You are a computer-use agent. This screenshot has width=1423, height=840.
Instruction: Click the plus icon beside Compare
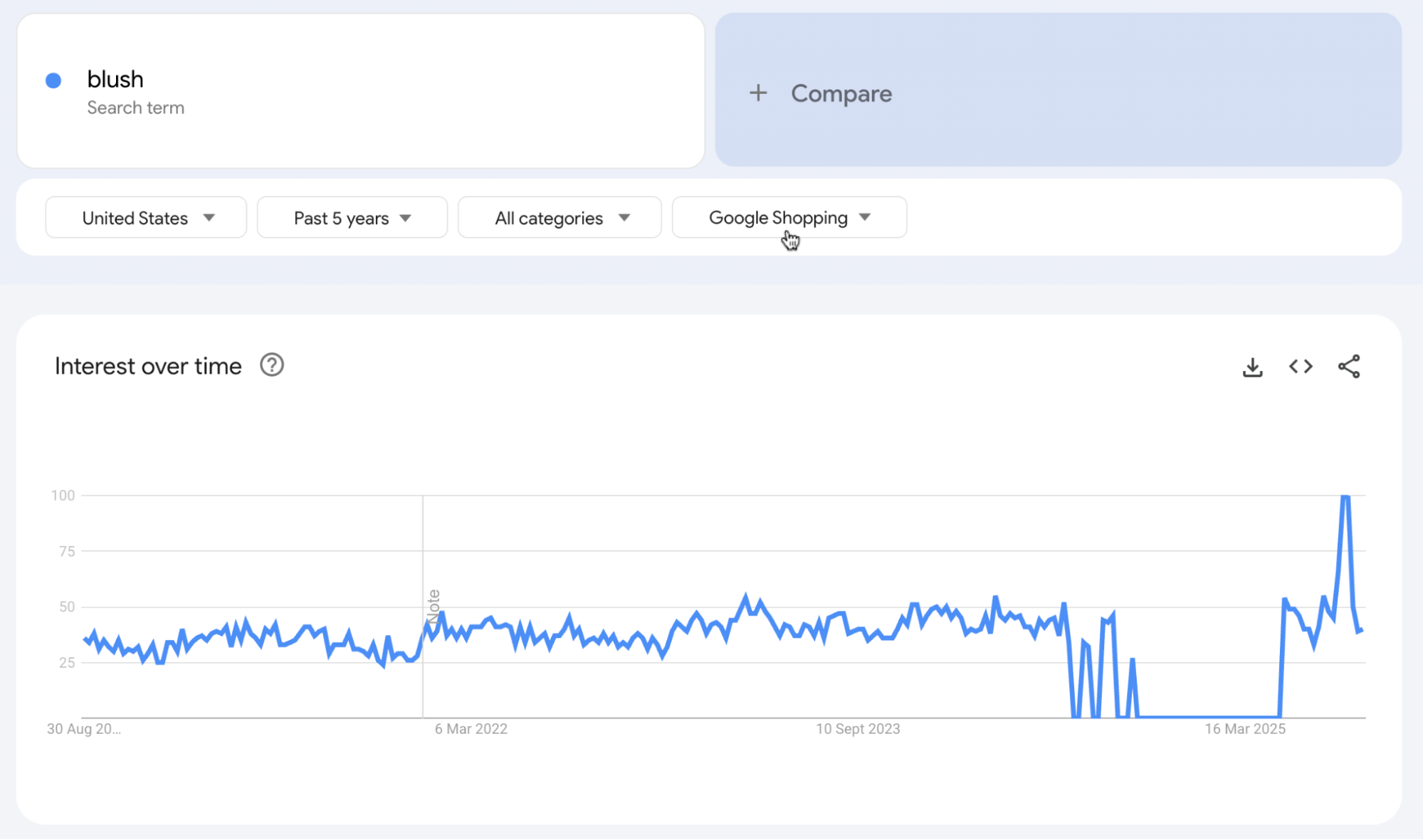758,93
